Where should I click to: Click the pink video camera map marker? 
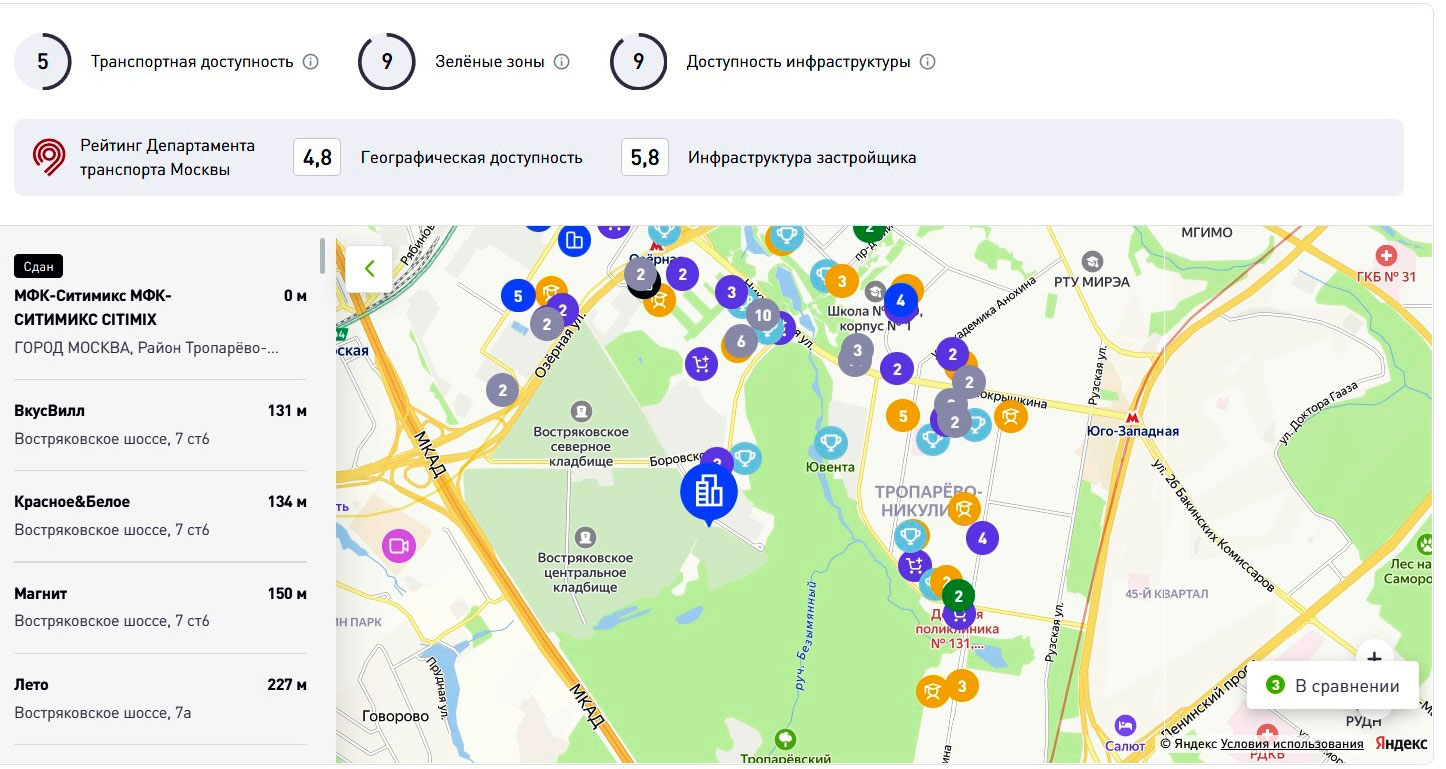[398, 546]
